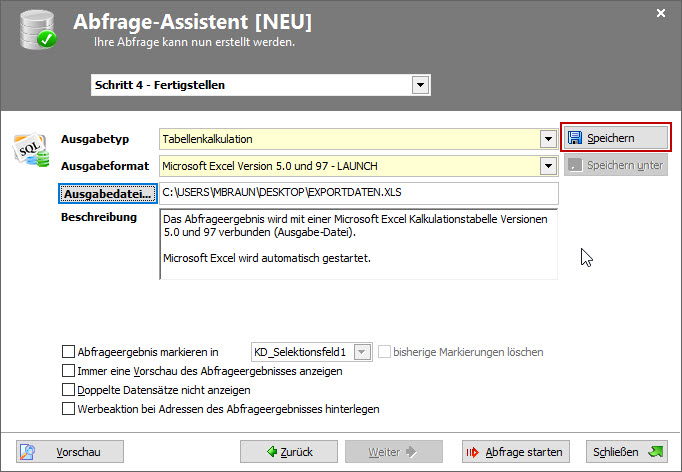Enable Abfrageergebnis markieren in checkbox
The image size is (682, 472).
(x=69, y=352)
